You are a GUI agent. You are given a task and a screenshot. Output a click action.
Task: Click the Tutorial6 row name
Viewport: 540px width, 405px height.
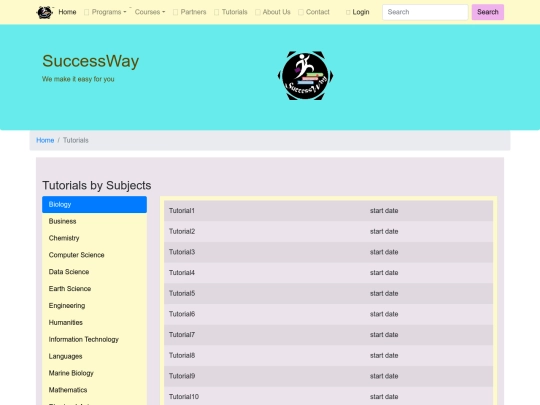tap(182, 314)
